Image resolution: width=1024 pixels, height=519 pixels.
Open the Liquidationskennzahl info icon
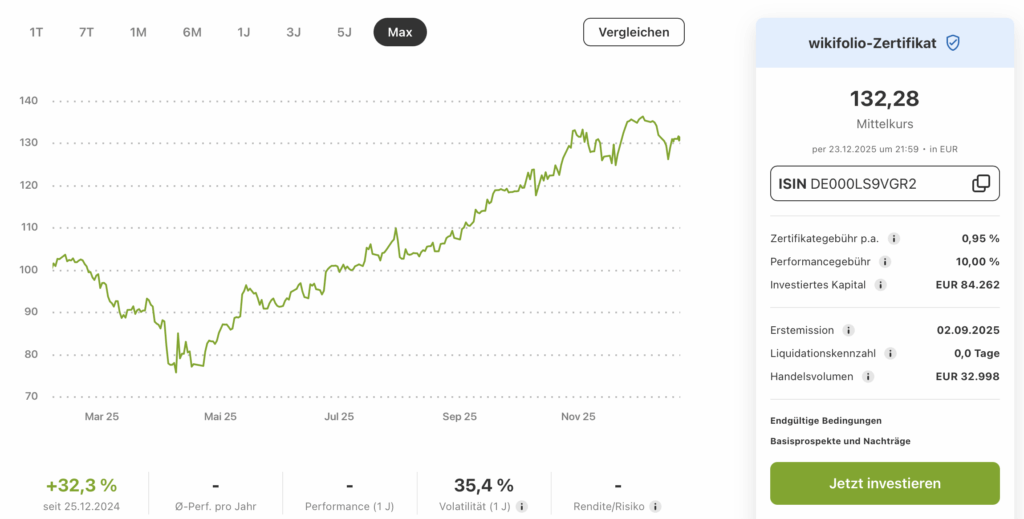click(x=890, y=353)
